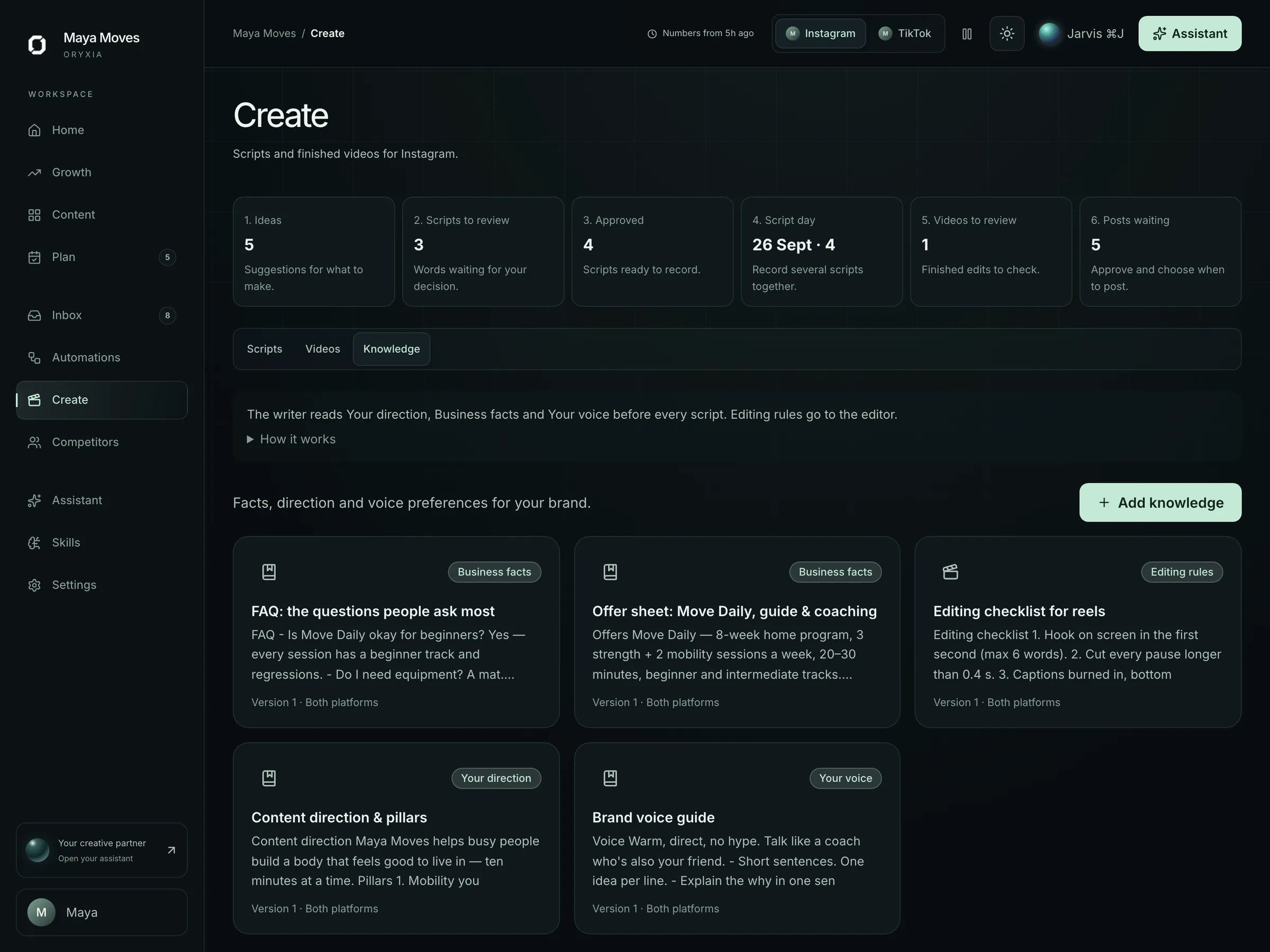This screenshot has height=952, width=1270.
Task: Click the two-column layout icon in header
Action: [x=967, y=34]
